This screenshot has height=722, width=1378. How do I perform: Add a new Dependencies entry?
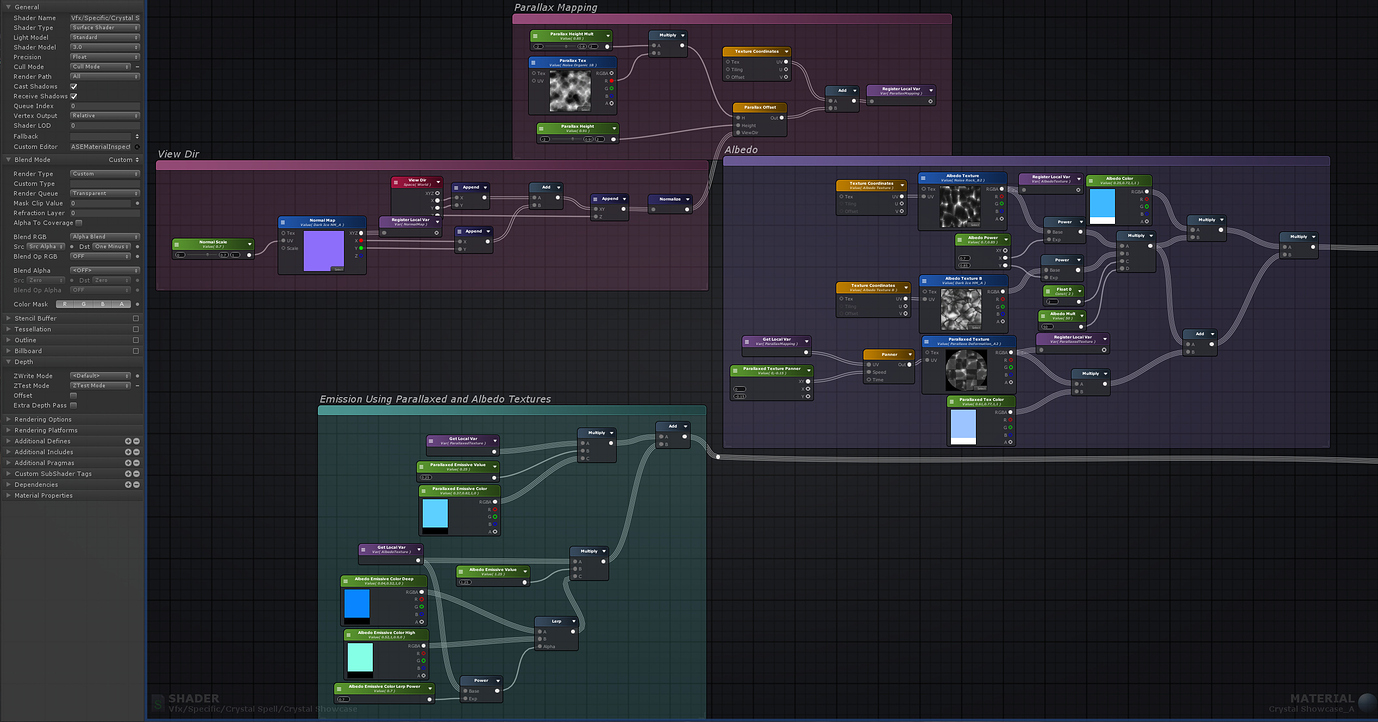pyautogui.click(x=128, y=485)
